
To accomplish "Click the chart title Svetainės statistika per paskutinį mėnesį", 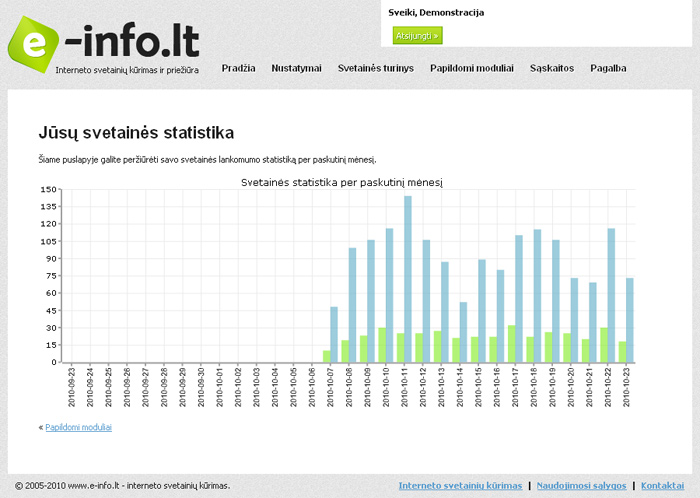I will coord(342,182).
